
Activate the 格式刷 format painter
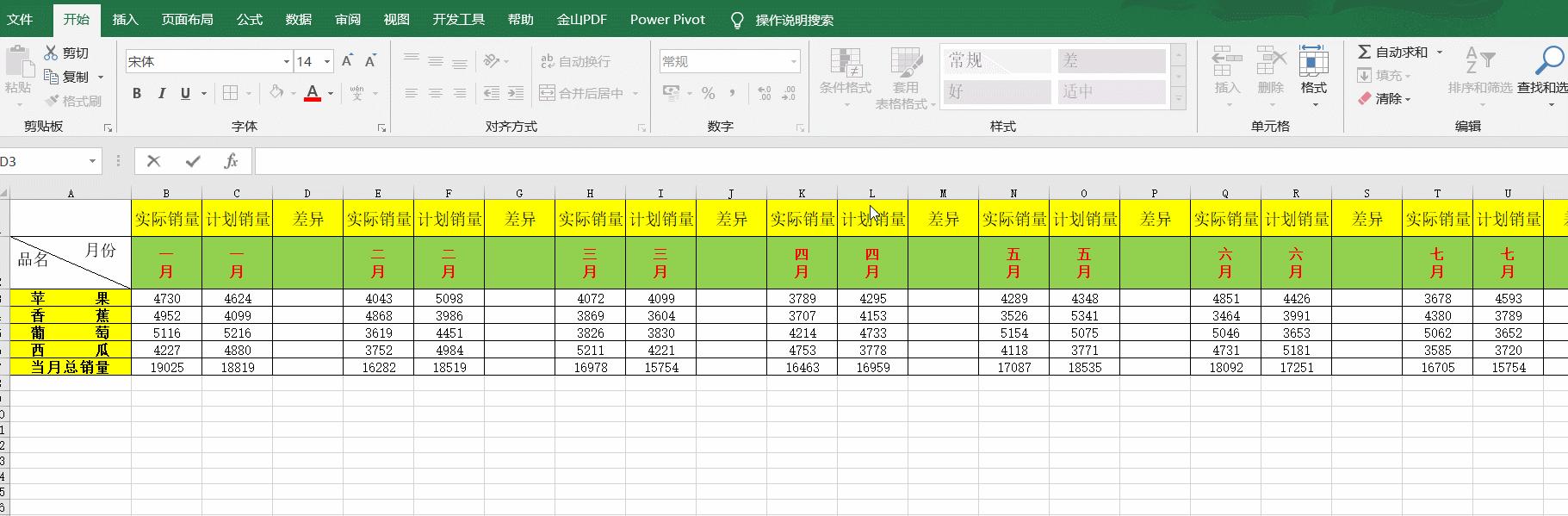click(73, 101)
